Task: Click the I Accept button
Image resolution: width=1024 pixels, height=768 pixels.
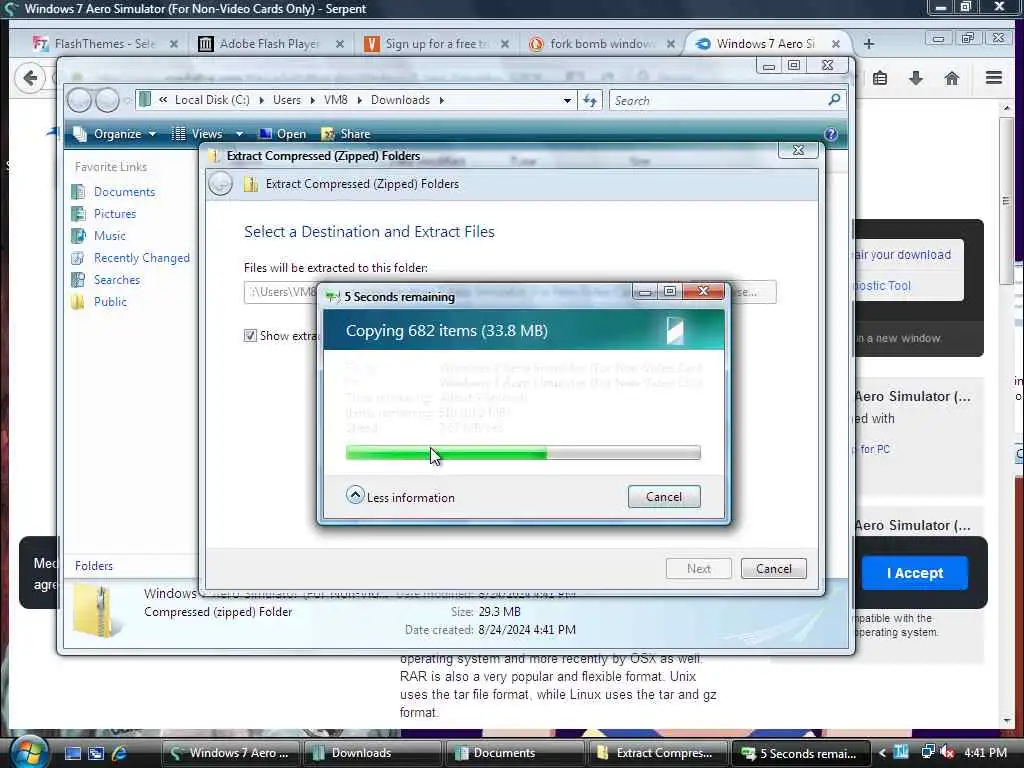Action: tap(914, 573)
